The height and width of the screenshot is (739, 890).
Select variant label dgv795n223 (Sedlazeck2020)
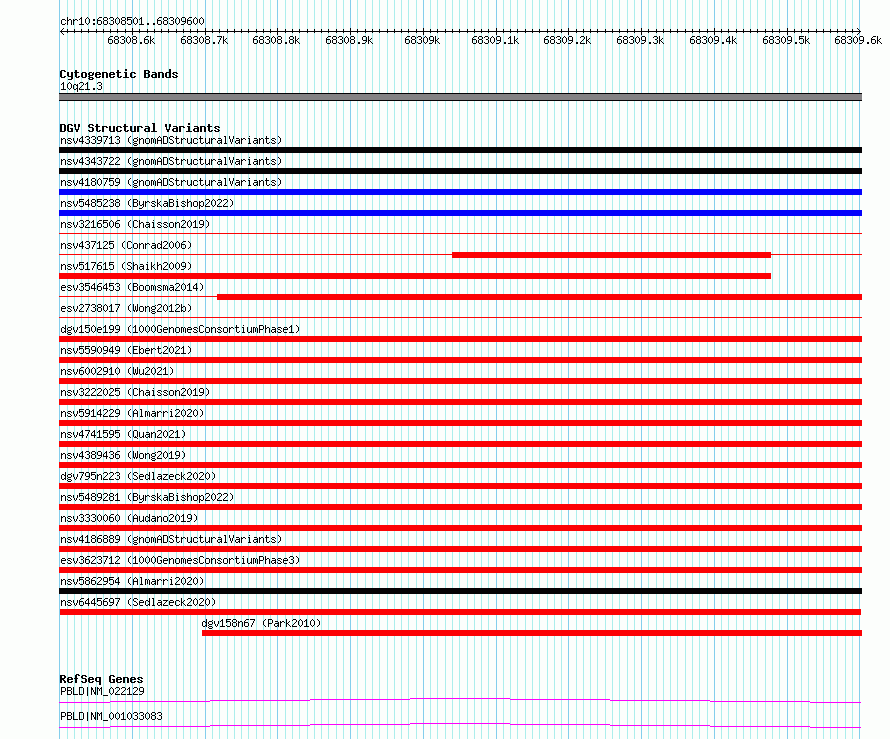(x=138, y=476)
